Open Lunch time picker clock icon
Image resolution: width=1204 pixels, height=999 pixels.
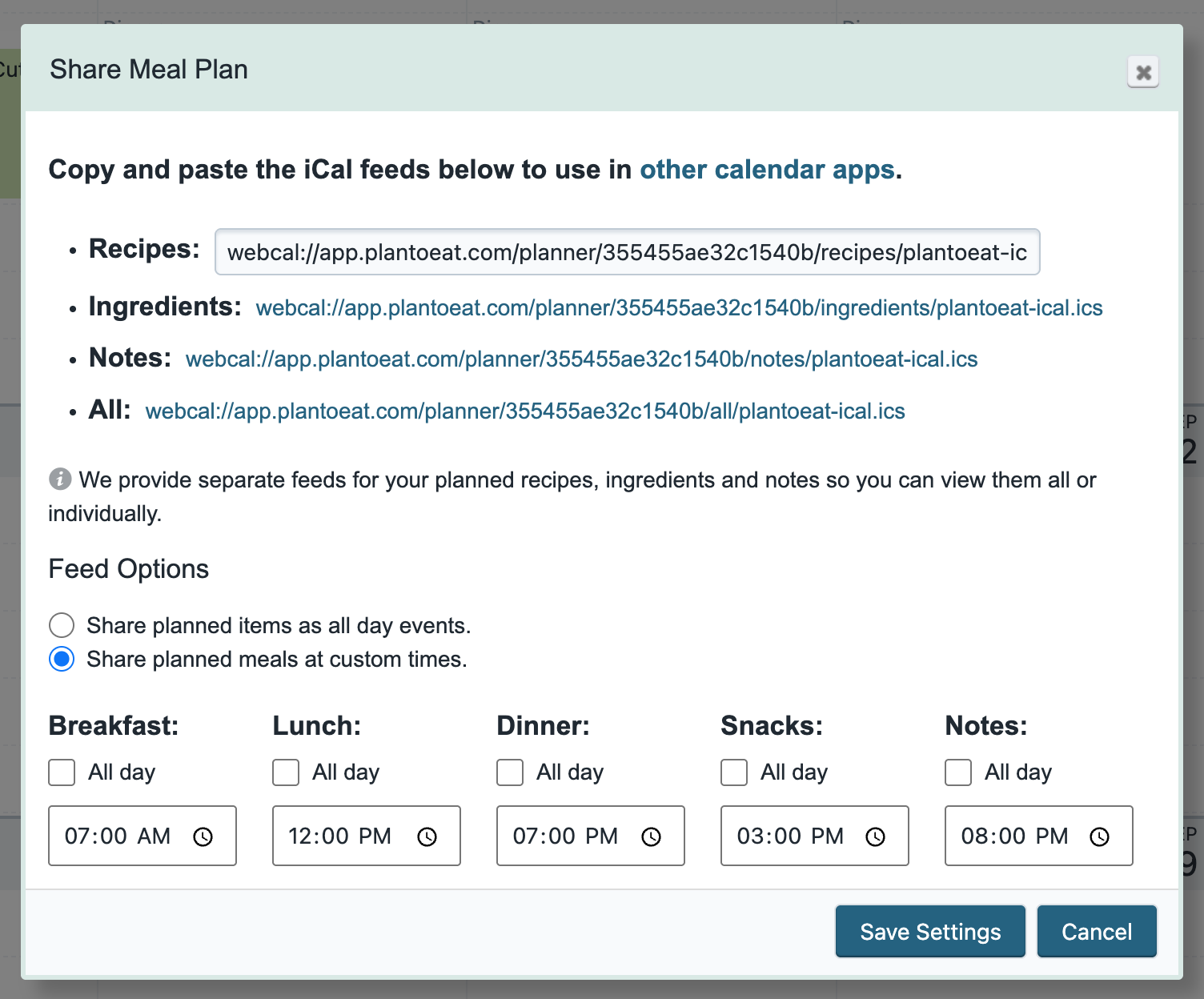coord(427,837)
